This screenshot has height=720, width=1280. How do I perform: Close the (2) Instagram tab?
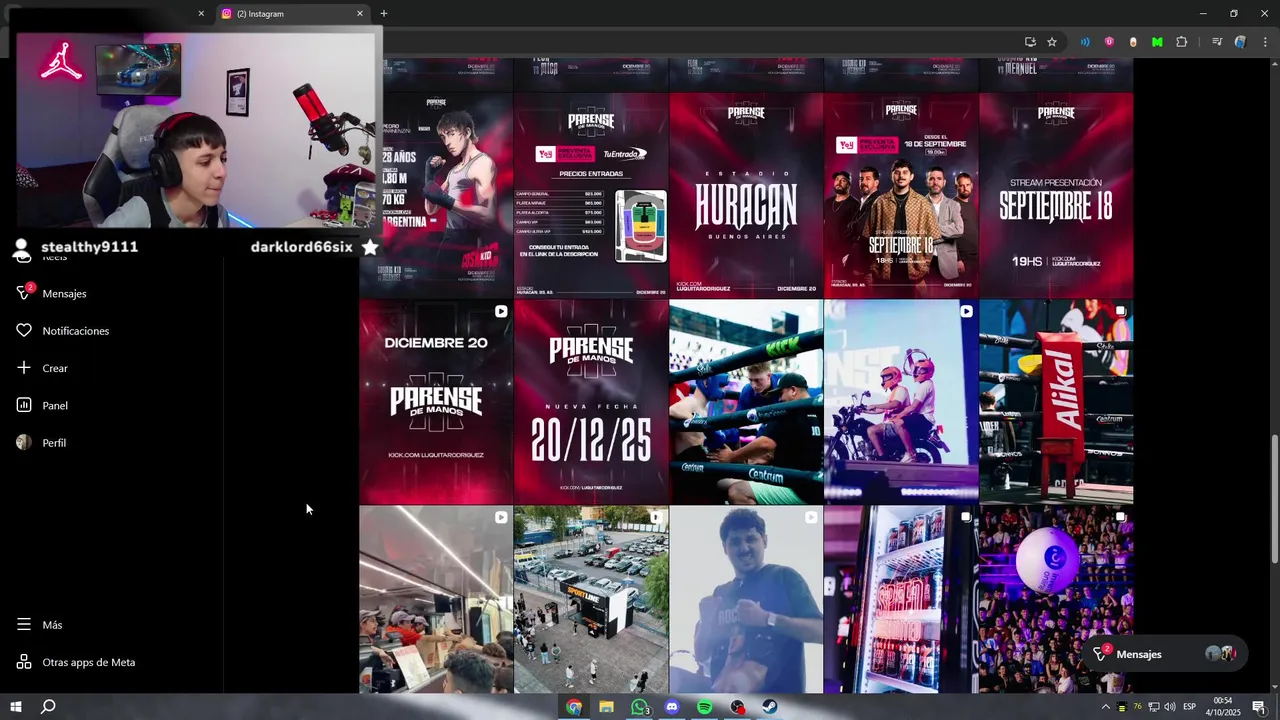click(x=360, y=14)
